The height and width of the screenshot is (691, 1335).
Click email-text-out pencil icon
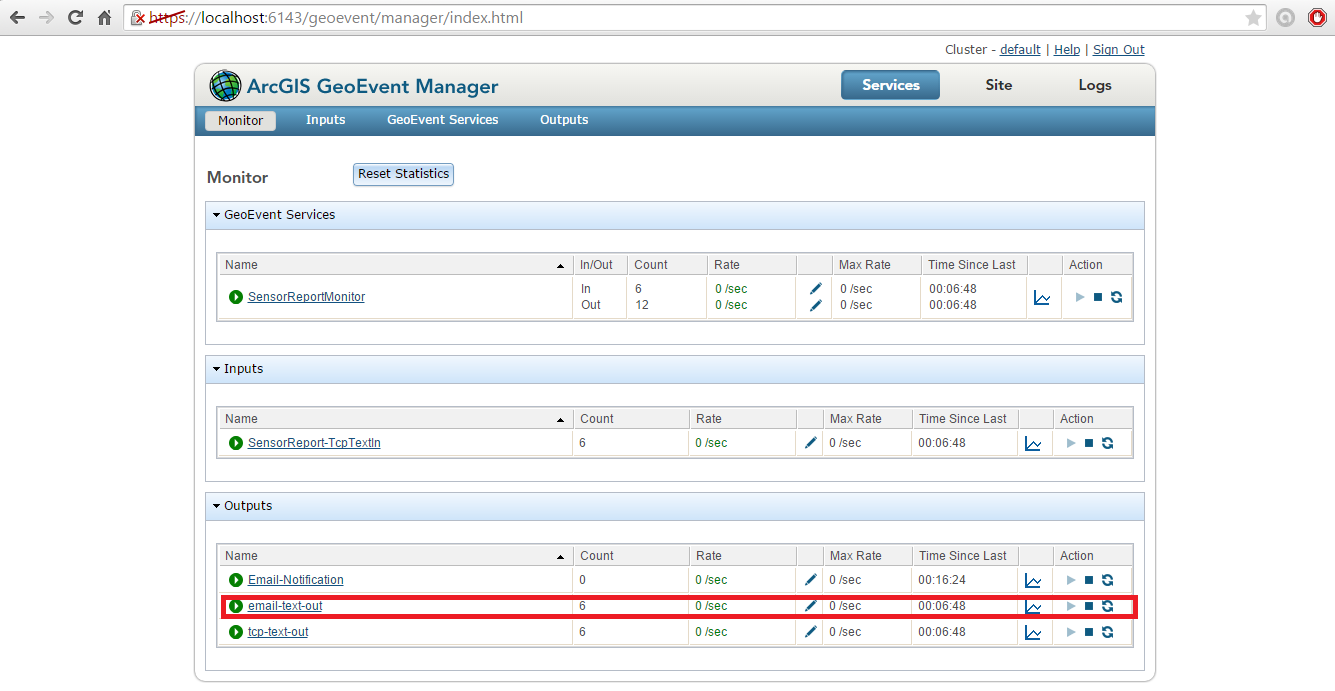tap(811, 606)
